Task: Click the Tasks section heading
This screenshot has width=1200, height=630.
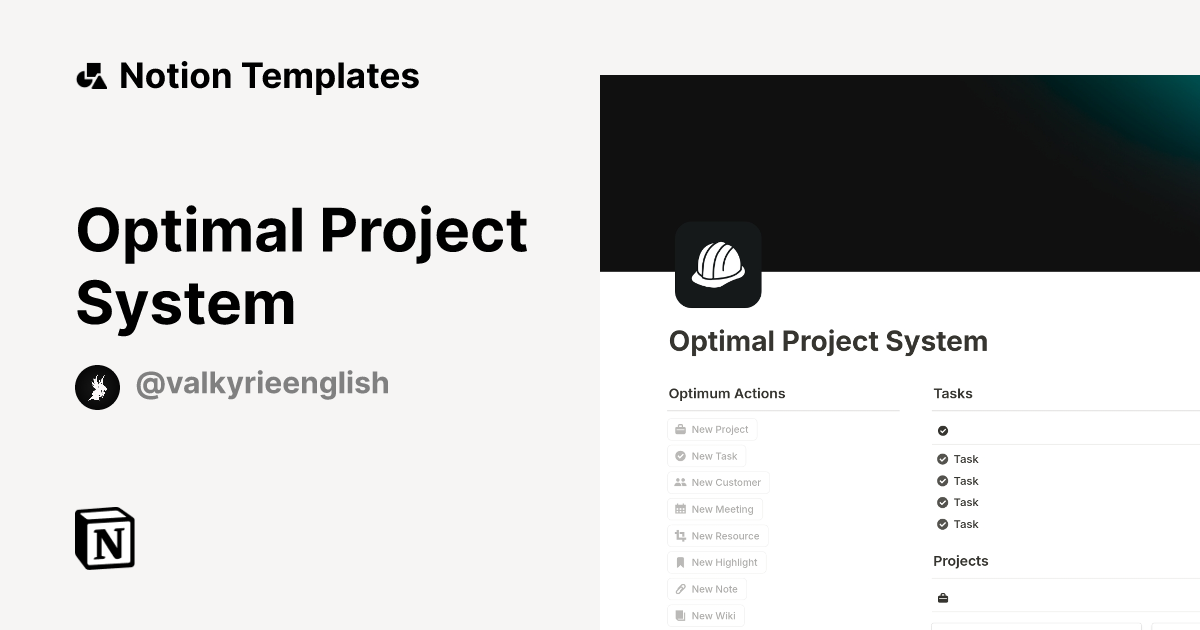Action: point(952,393)
